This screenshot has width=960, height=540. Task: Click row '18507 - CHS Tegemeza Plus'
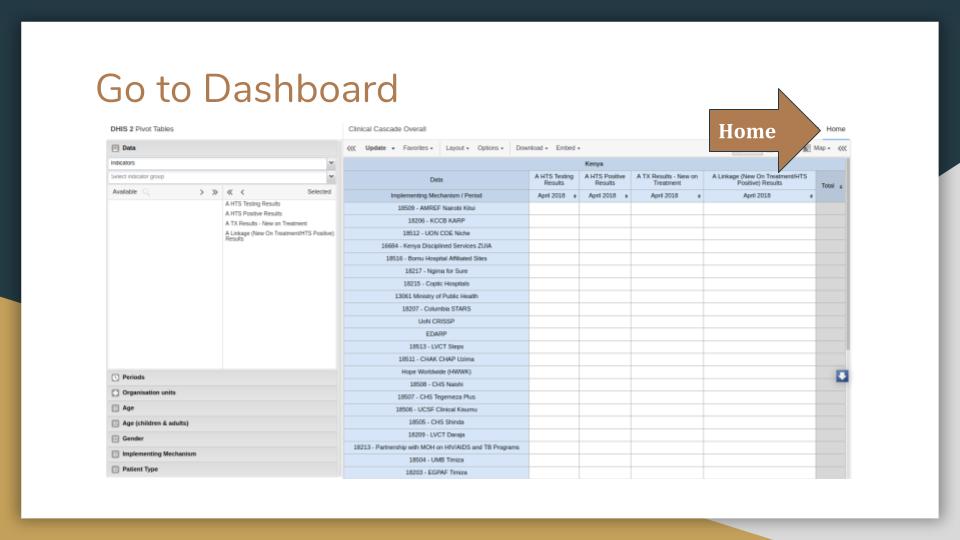pos(437,397)
